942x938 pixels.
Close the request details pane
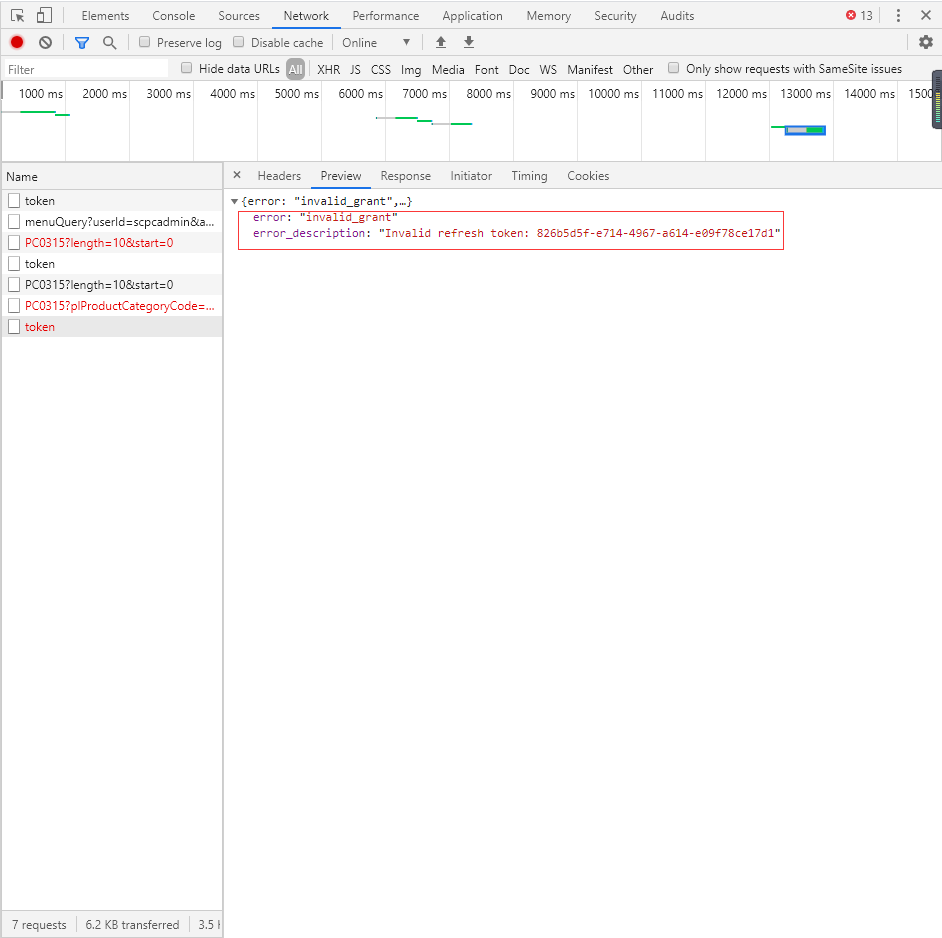237,175
